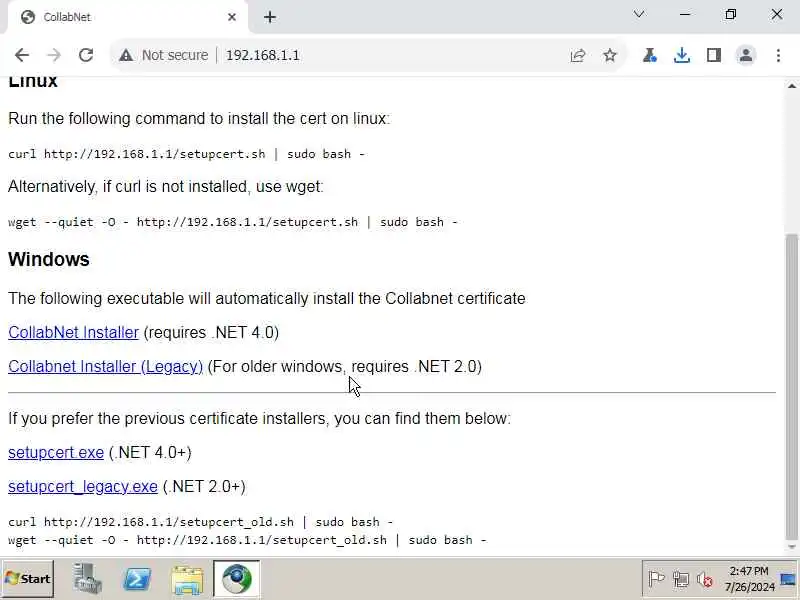Image resolution: width=800 pixels, height=600 pixels.
Task: Click scrollbar up arrow
Action: 791,86
